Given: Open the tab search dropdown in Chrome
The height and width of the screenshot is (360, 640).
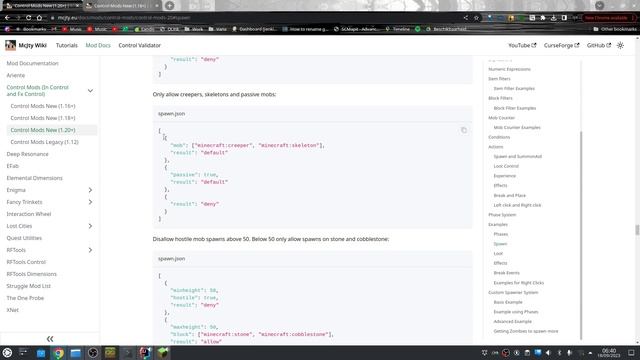Looking at the screenshot, I should click(599, 5).
